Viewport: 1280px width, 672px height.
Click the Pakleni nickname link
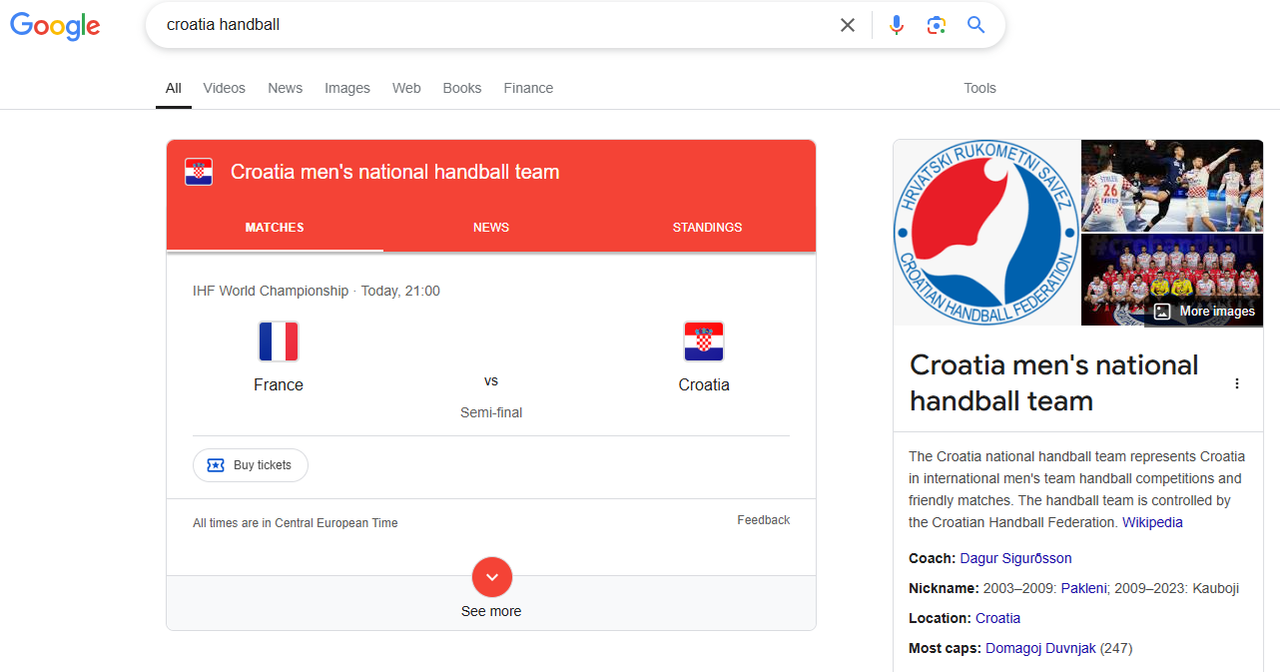(1084, 588)
